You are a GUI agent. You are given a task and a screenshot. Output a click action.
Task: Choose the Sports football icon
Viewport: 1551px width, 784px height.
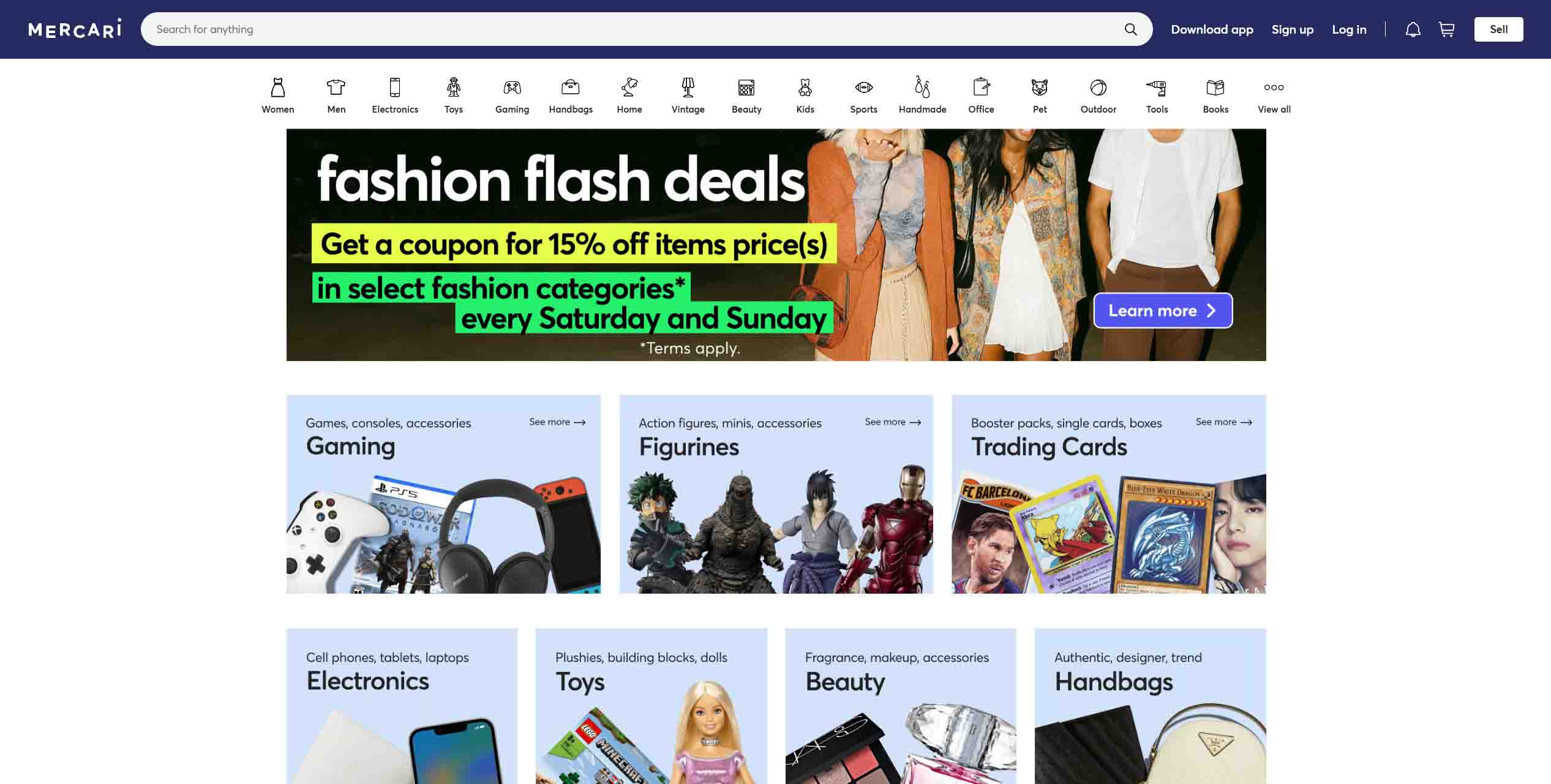click(x=864, y=88)
